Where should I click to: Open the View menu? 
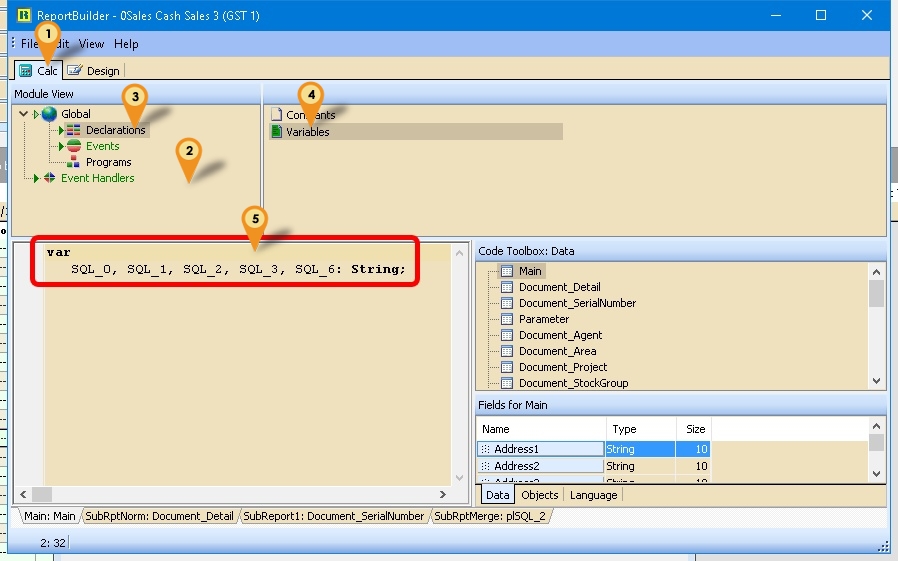click(91, 44)
